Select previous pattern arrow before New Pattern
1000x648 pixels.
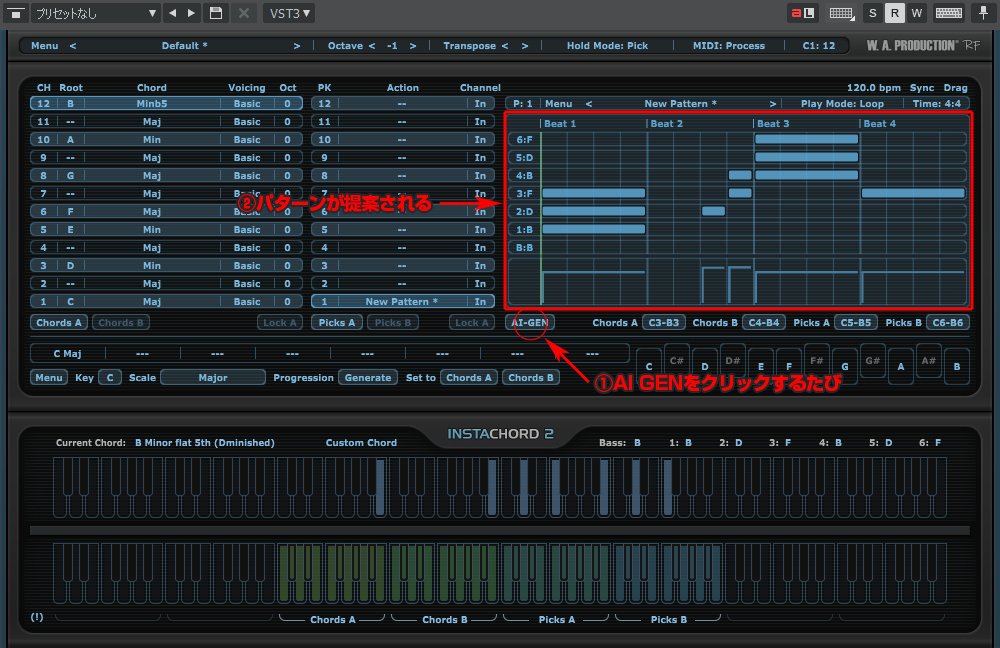point(589,104)
